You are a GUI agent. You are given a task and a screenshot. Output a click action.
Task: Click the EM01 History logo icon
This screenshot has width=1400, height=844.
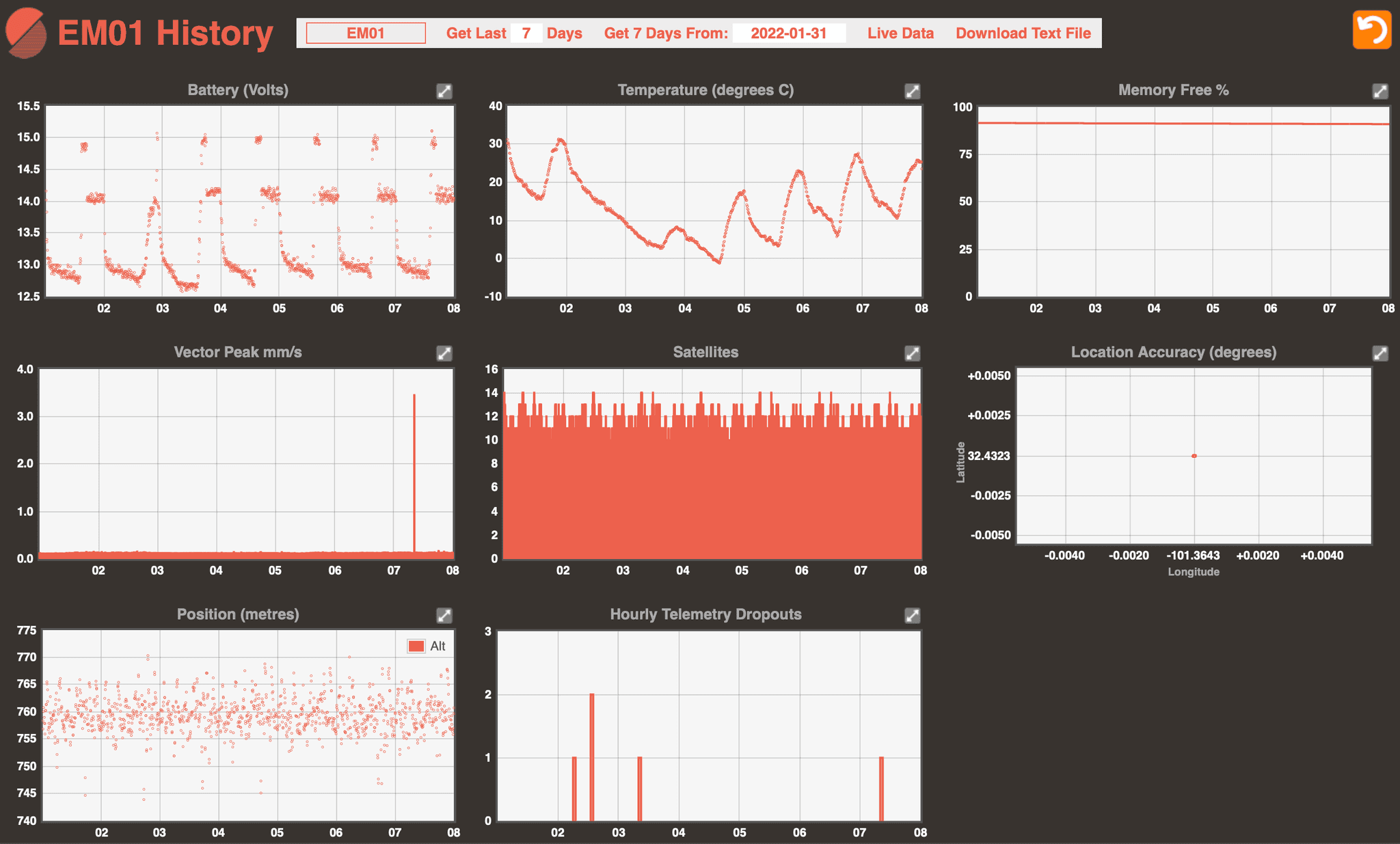[26, 33]
